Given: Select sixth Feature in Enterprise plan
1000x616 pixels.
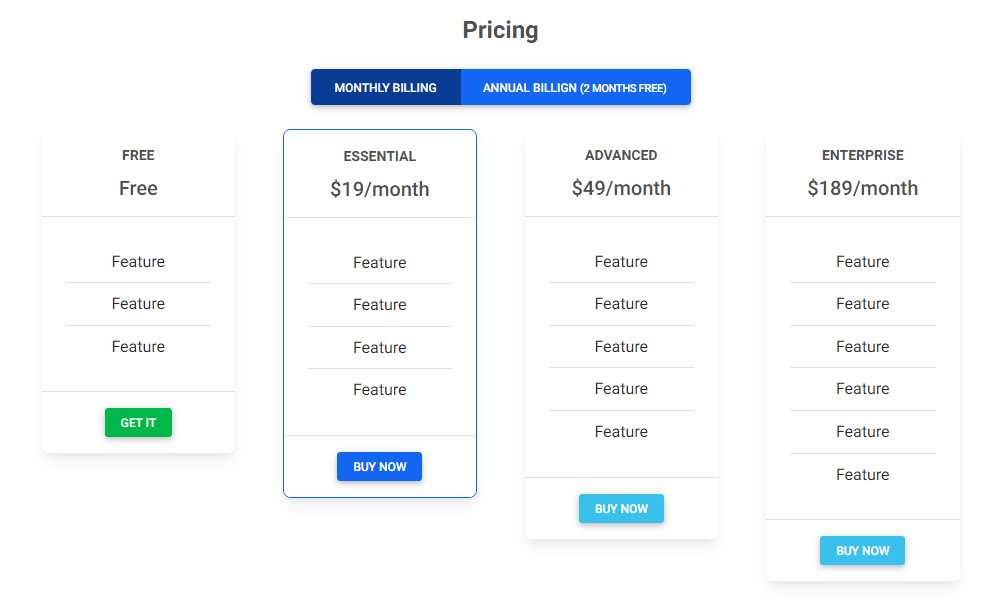Looking at the screenshot, I should [863, 474].
